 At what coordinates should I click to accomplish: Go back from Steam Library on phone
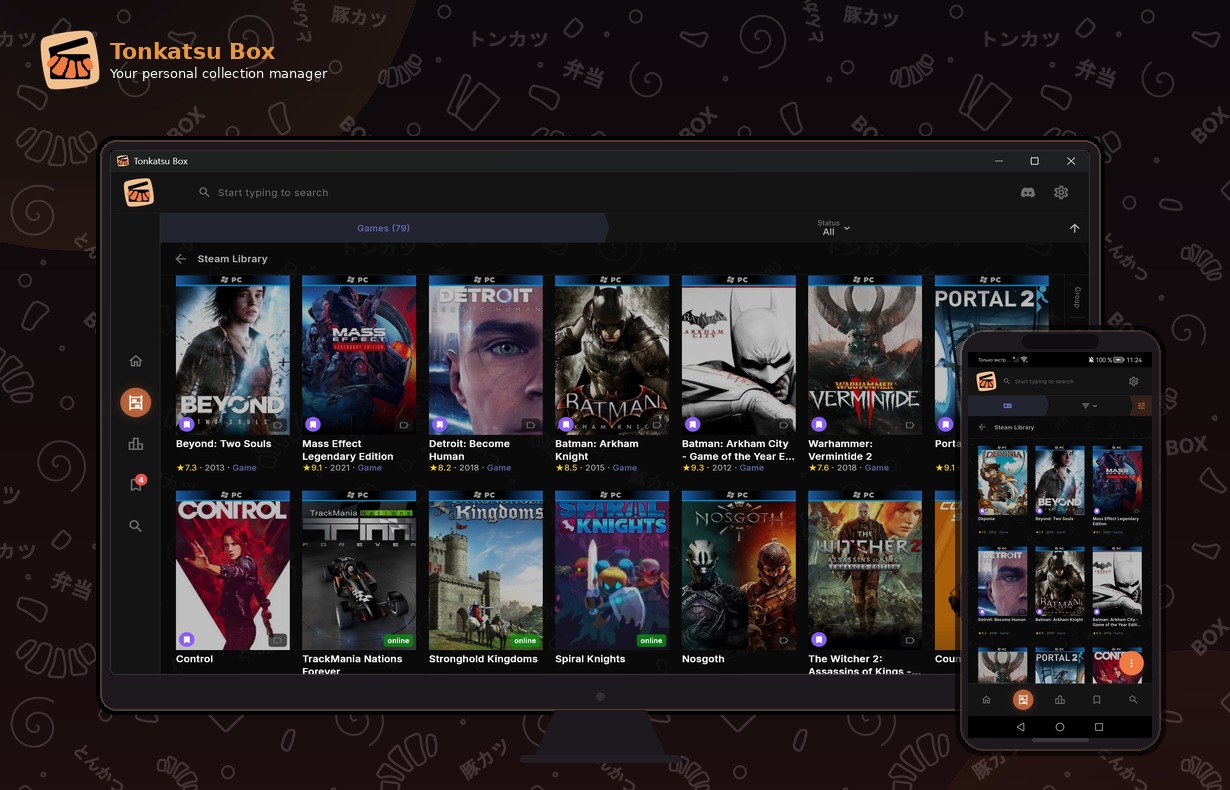[x=982, y=427]
